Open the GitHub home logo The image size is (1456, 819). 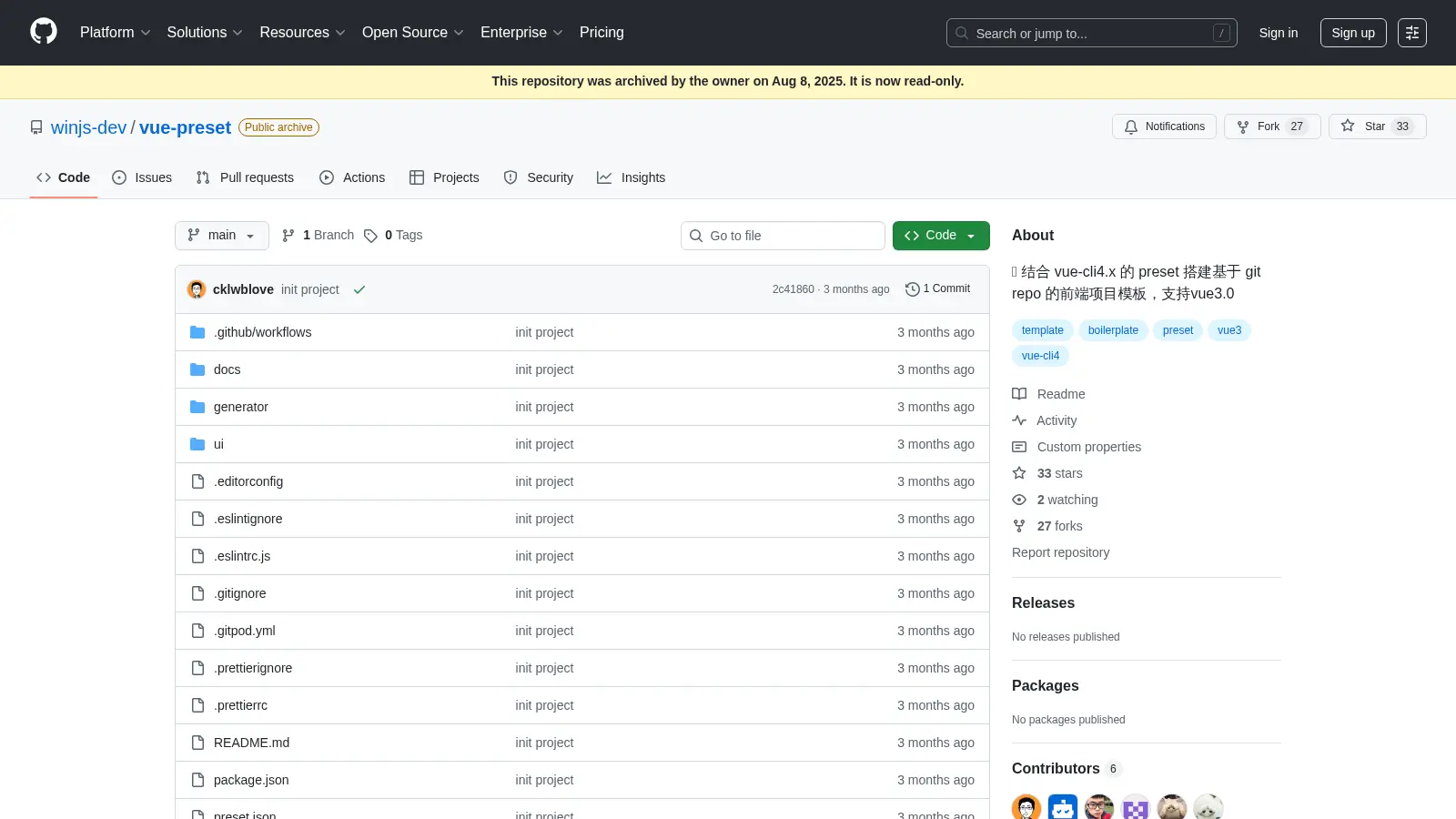[44, 32]
